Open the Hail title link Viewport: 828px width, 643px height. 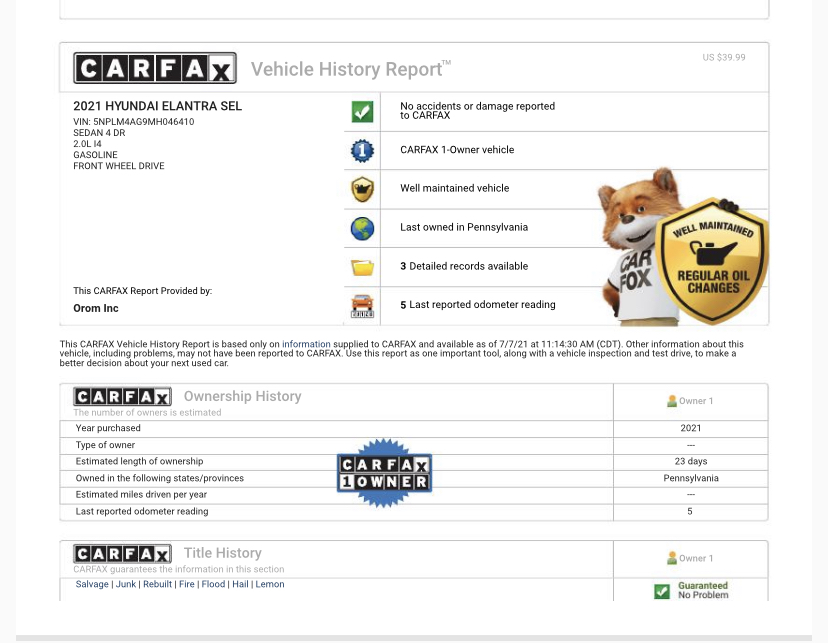click(x=240, y=584)
